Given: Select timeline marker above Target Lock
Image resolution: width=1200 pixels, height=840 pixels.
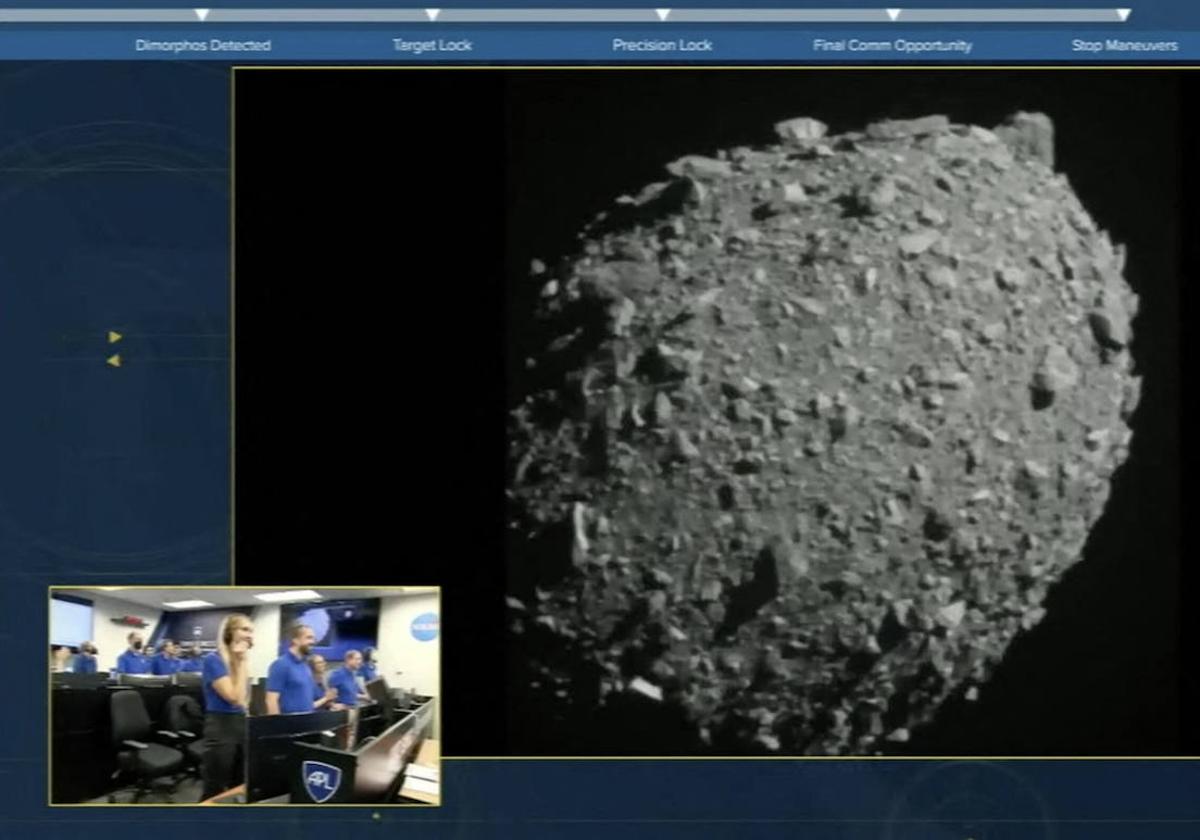Looking at the screenshot, I should 432,15.
